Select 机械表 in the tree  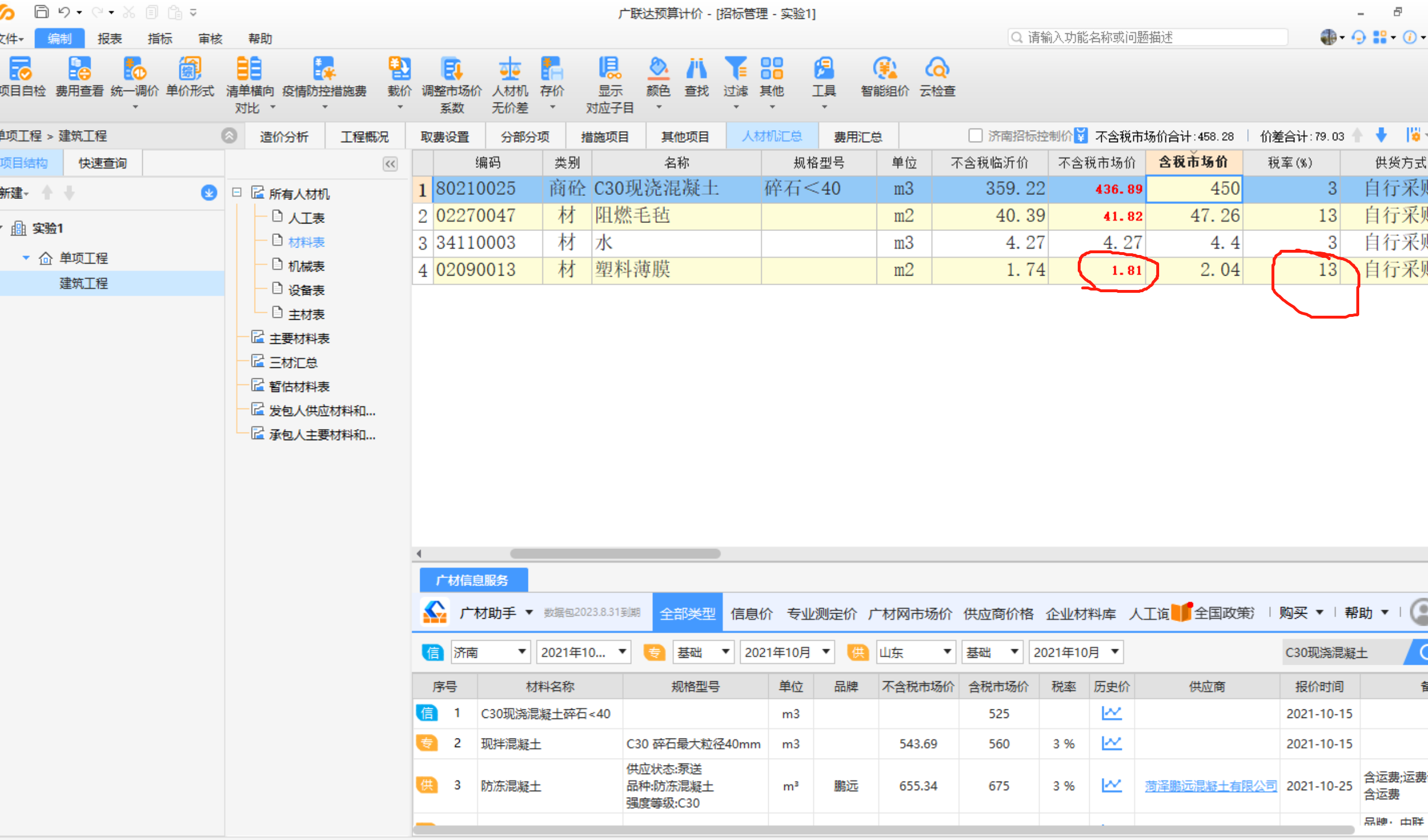click(x=306, y=266)
